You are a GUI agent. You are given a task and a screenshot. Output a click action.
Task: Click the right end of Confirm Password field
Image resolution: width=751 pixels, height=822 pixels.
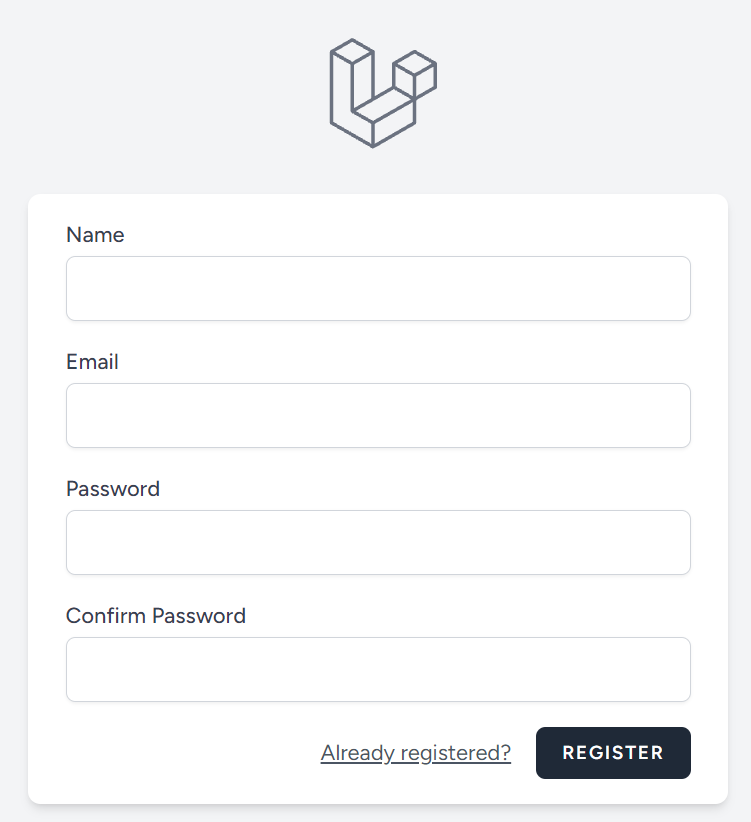675,670
